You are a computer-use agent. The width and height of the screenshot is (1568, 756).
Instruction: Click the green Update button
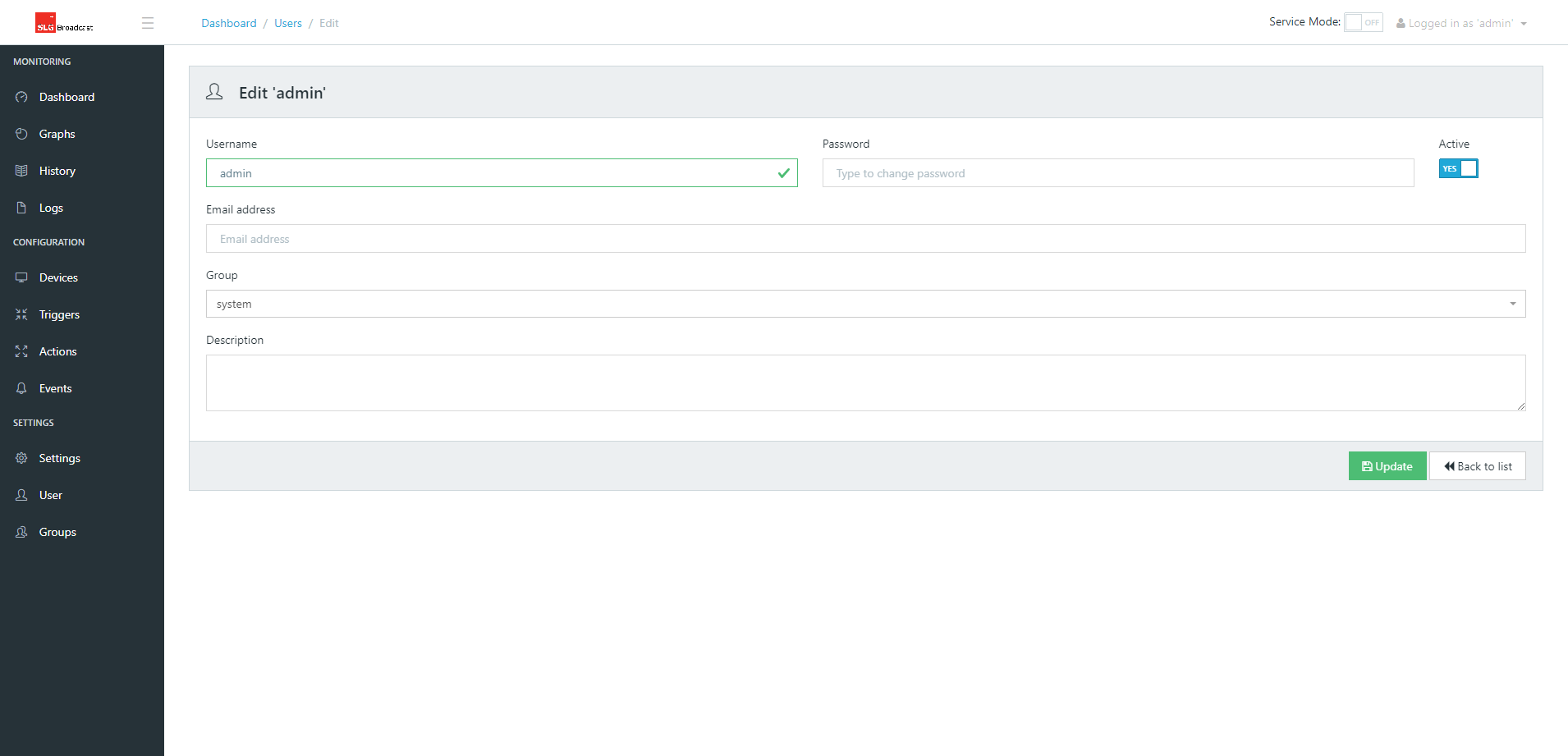click(1387, 466)
